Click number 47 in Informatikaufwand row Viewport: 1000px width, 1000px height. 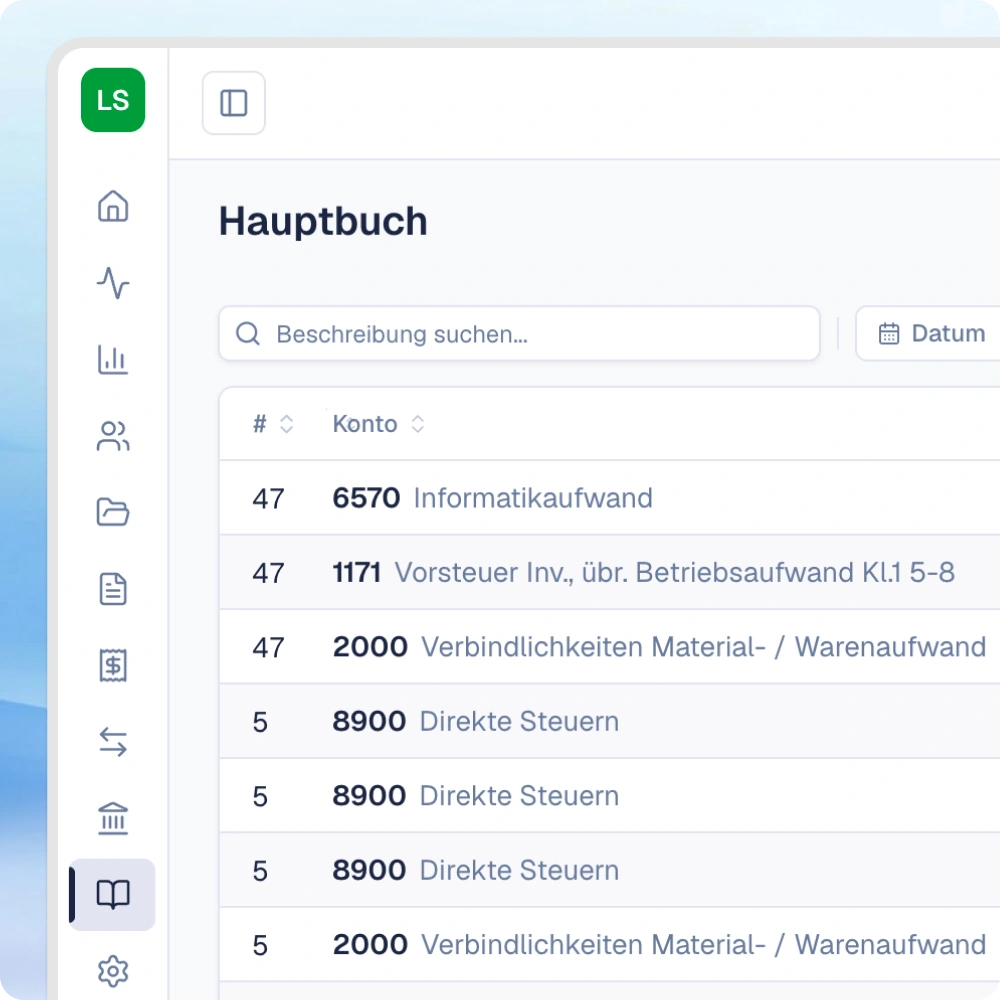pyautogui.click(x=268, y=499)
